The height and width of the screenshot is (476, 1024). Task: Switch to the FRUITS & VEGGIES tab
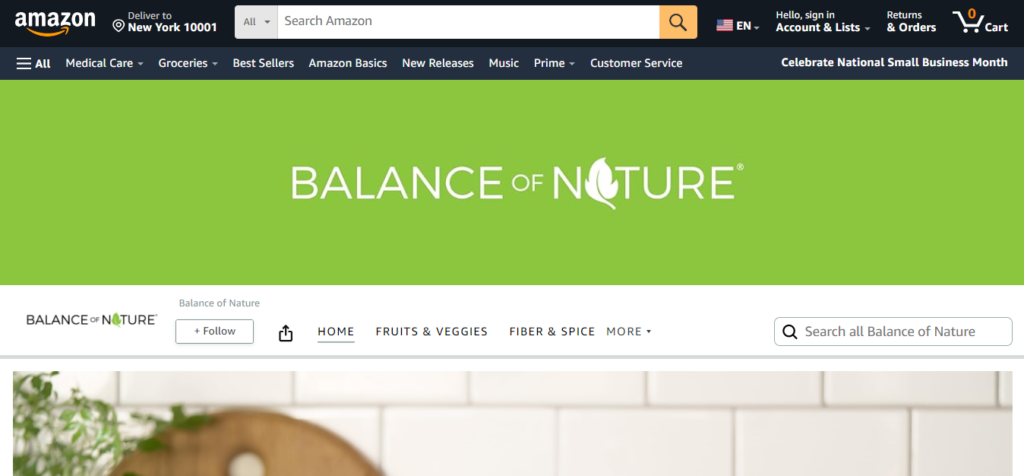click(x=432, y=332)
